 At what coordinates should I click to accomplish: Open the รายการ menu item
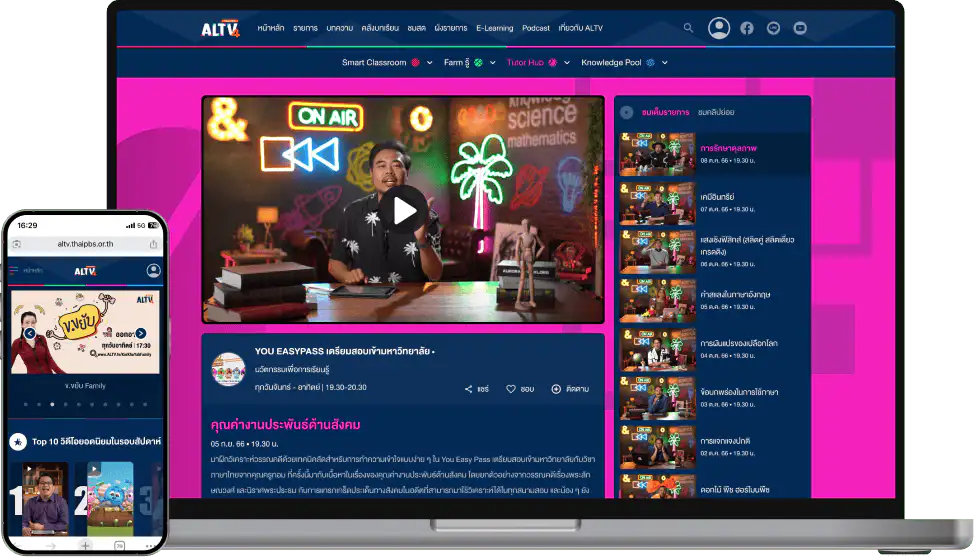305,28
